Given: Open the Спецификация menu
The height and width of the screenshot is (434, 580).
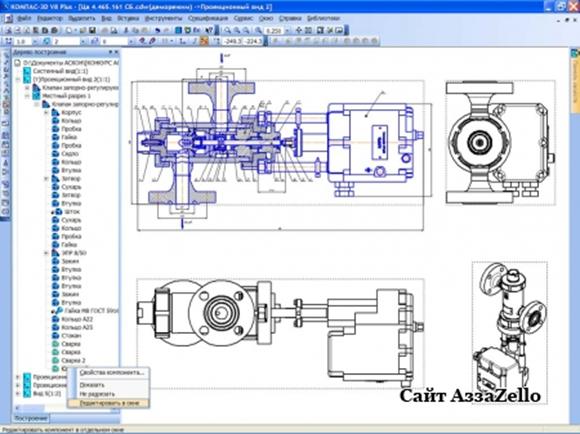Looking at the screenshot, I should pyautogui.click(x=208, y=18).
